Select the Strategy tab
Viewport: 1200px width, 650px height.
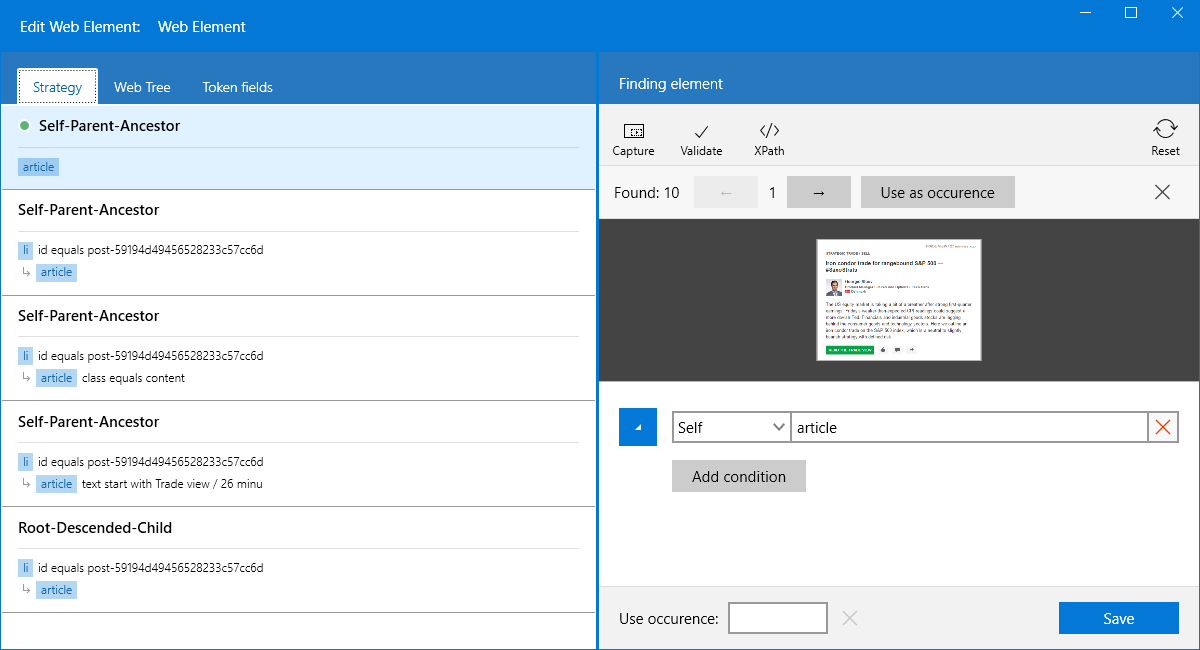point(57,87)
